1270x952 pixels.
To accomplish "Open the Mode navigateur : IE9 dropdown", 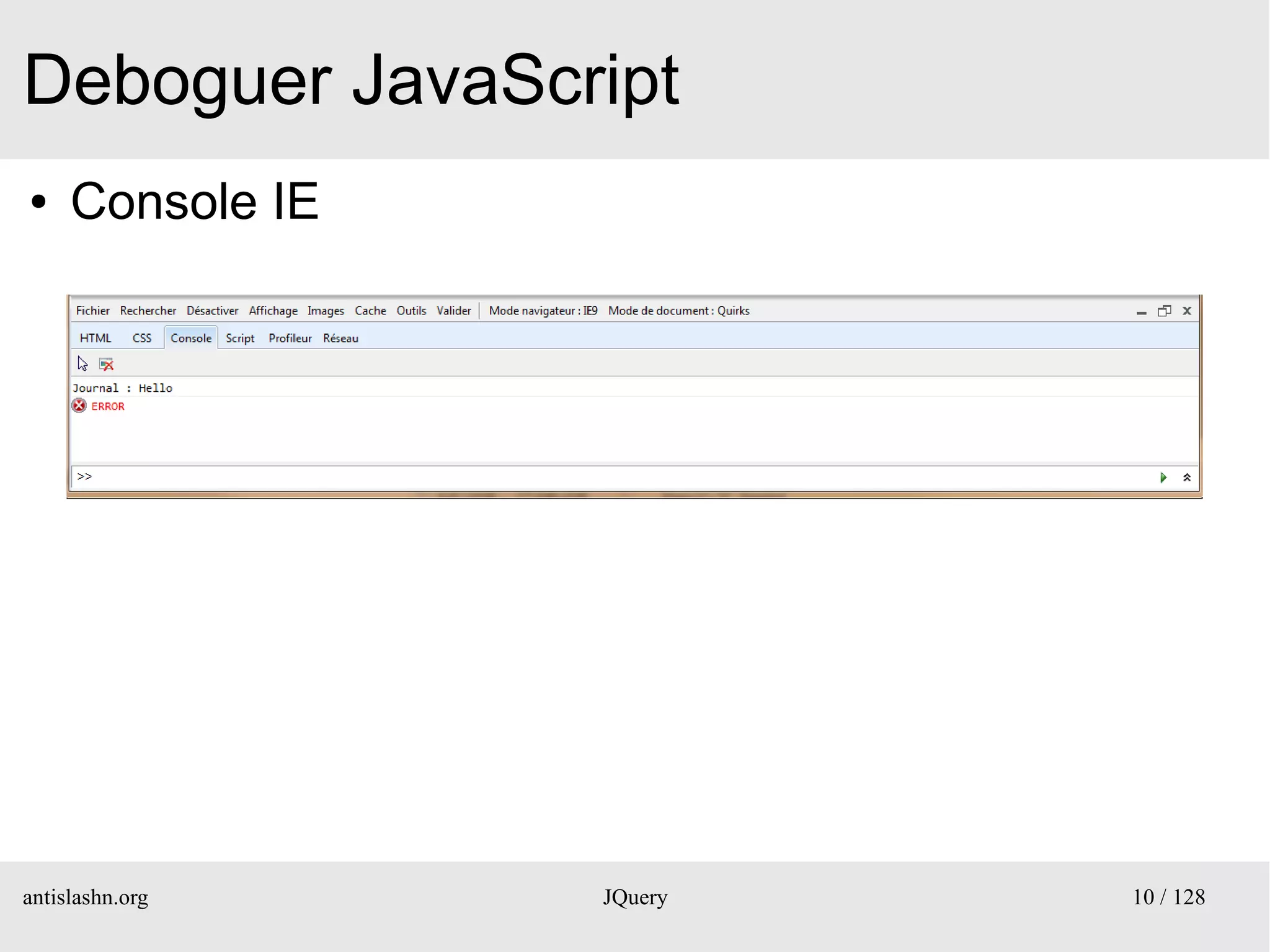I will coord(543,311).
